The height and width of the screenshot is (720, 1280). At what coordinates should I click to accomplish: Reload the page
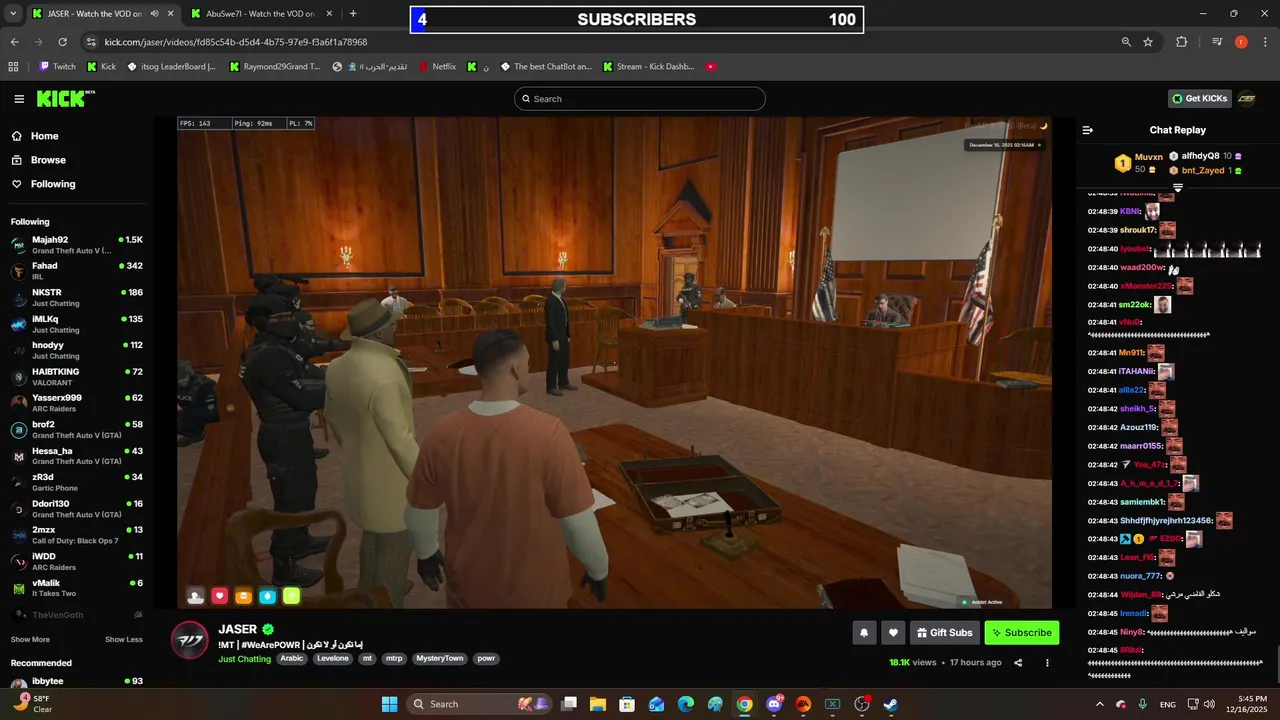[62, 42]
